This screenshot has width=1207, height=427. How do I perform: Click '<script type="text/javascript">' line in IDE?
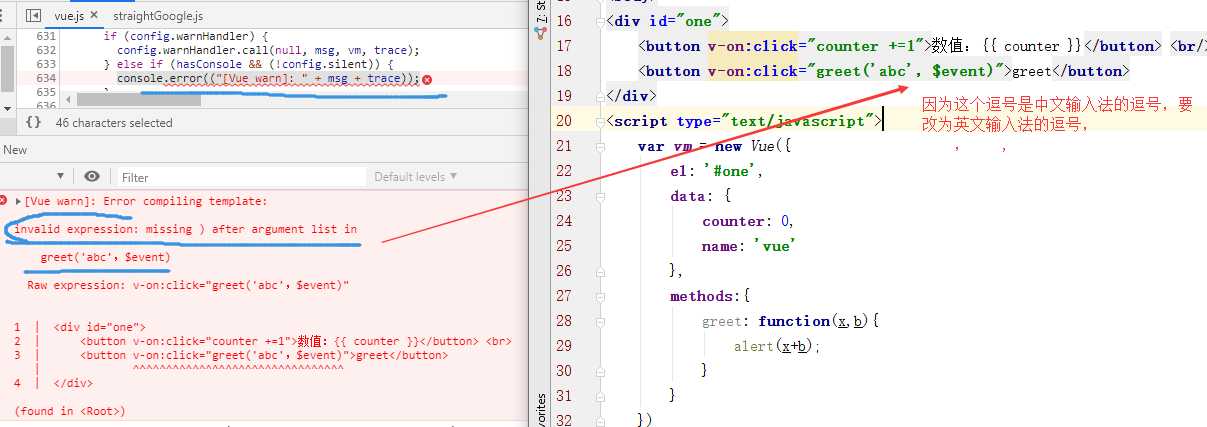[744, 121]
